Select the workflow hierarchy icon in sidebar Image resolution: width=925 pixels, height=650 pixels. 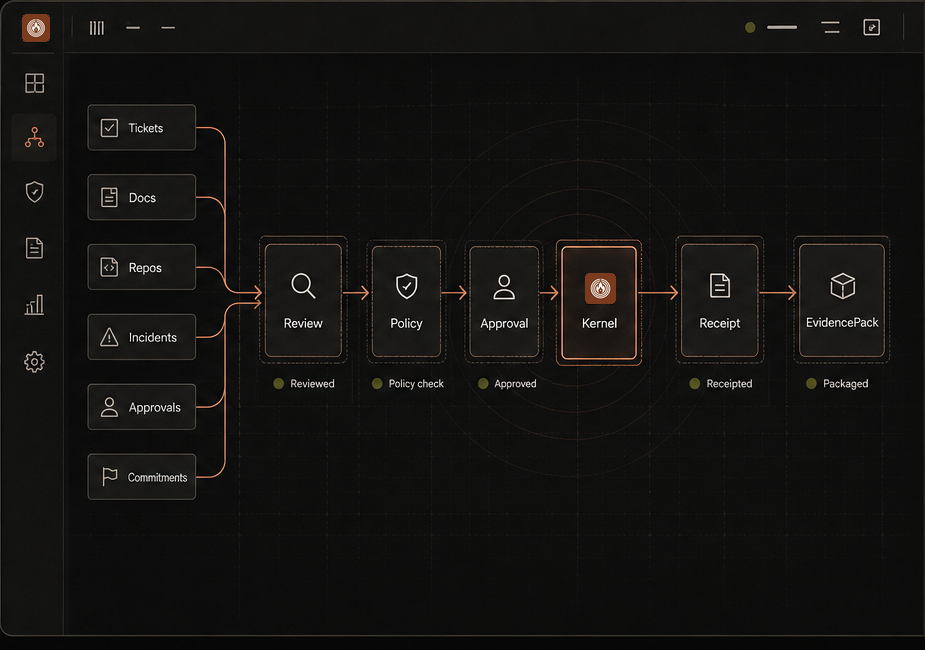[34, 137]
